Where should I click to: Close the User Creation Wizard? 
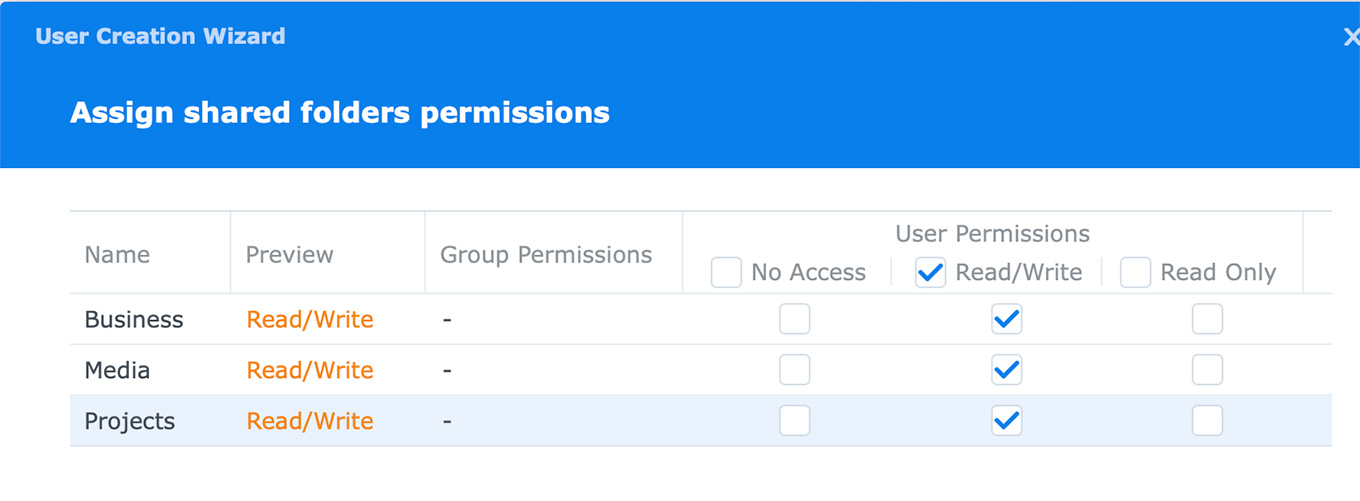click(x=1350, y=37)
